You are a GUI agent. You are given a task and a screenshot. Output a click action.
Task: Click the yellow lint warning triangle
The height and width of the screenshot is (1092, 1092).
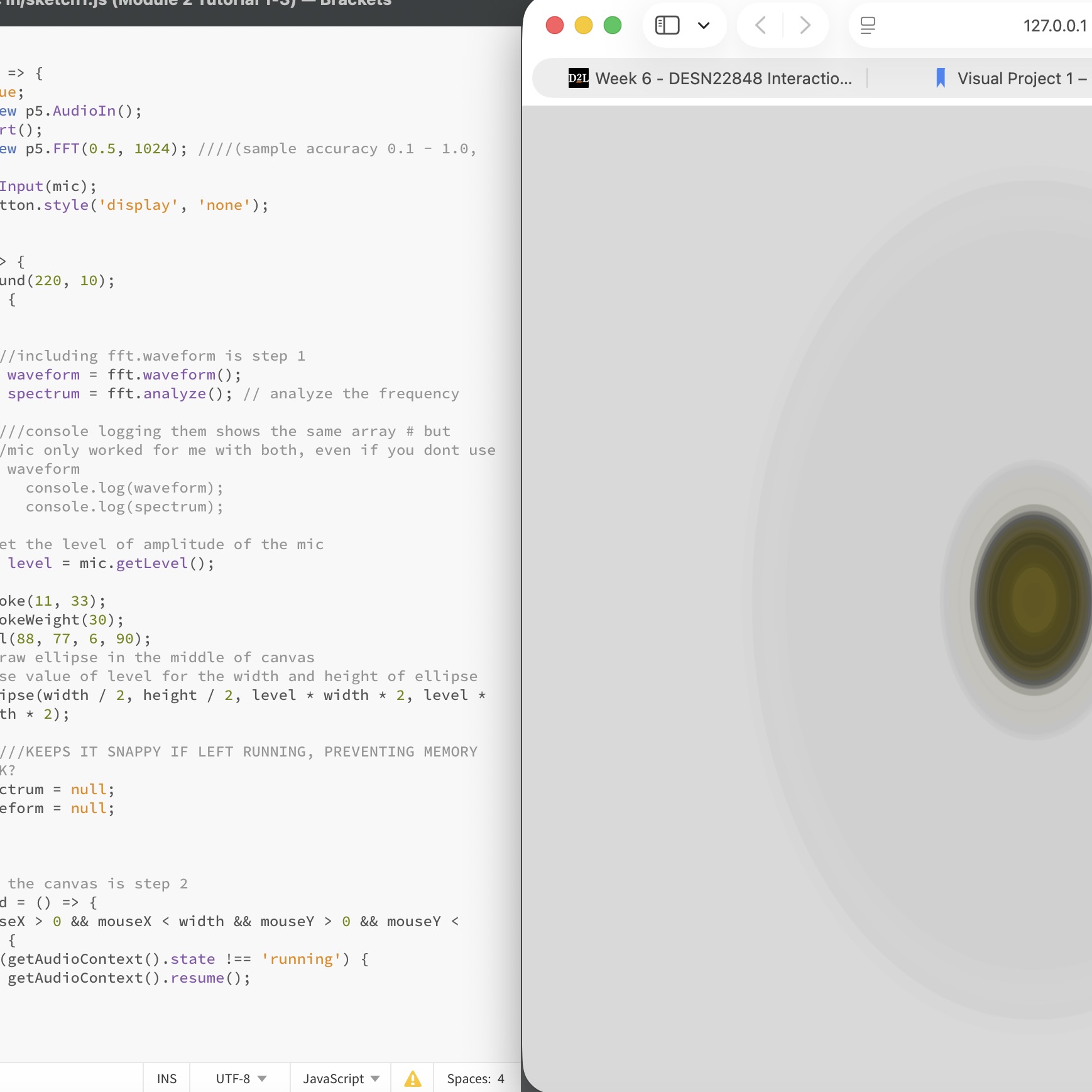tap(412, 1078)
